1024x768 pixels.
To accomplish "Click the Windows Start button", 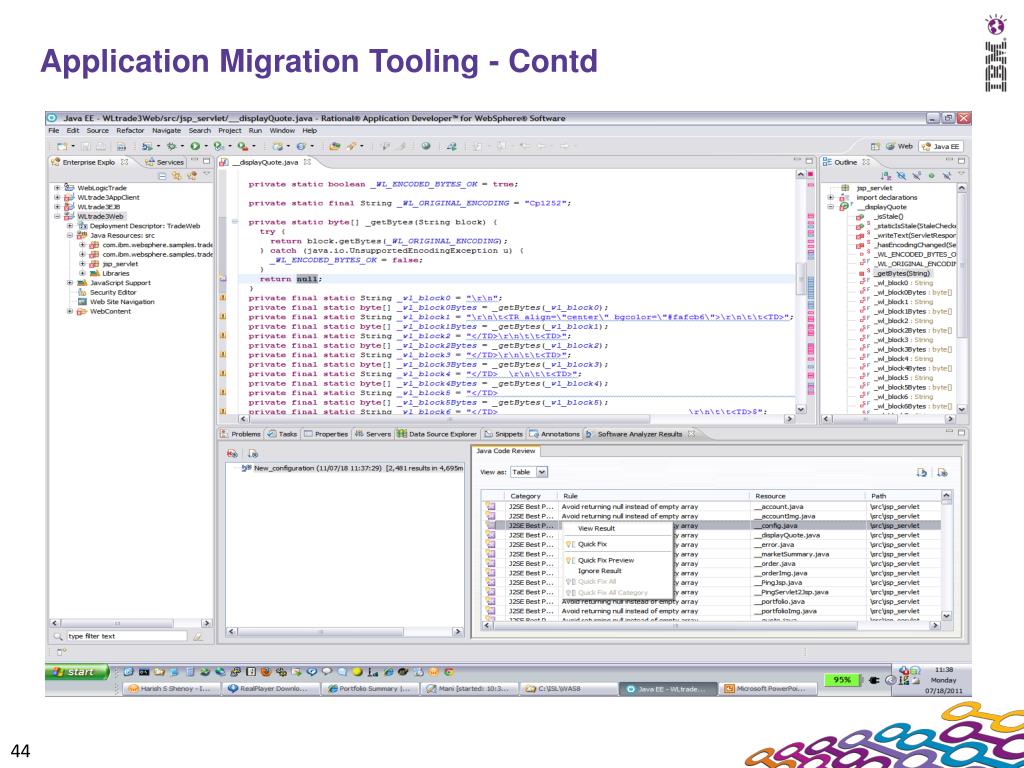I will 75,671.
